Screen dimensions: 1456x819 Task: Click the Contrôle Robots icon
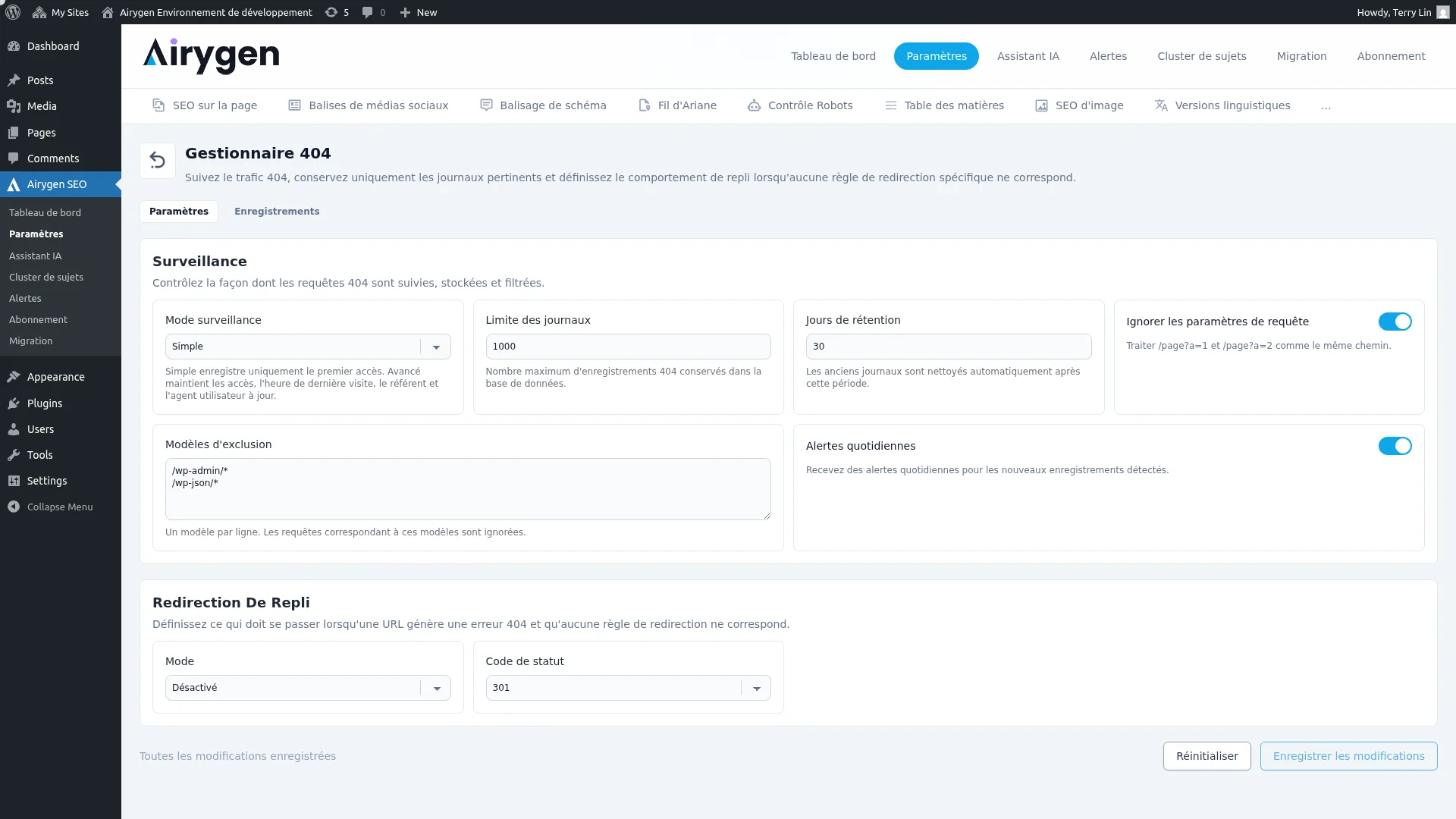(x=754, y=105)
